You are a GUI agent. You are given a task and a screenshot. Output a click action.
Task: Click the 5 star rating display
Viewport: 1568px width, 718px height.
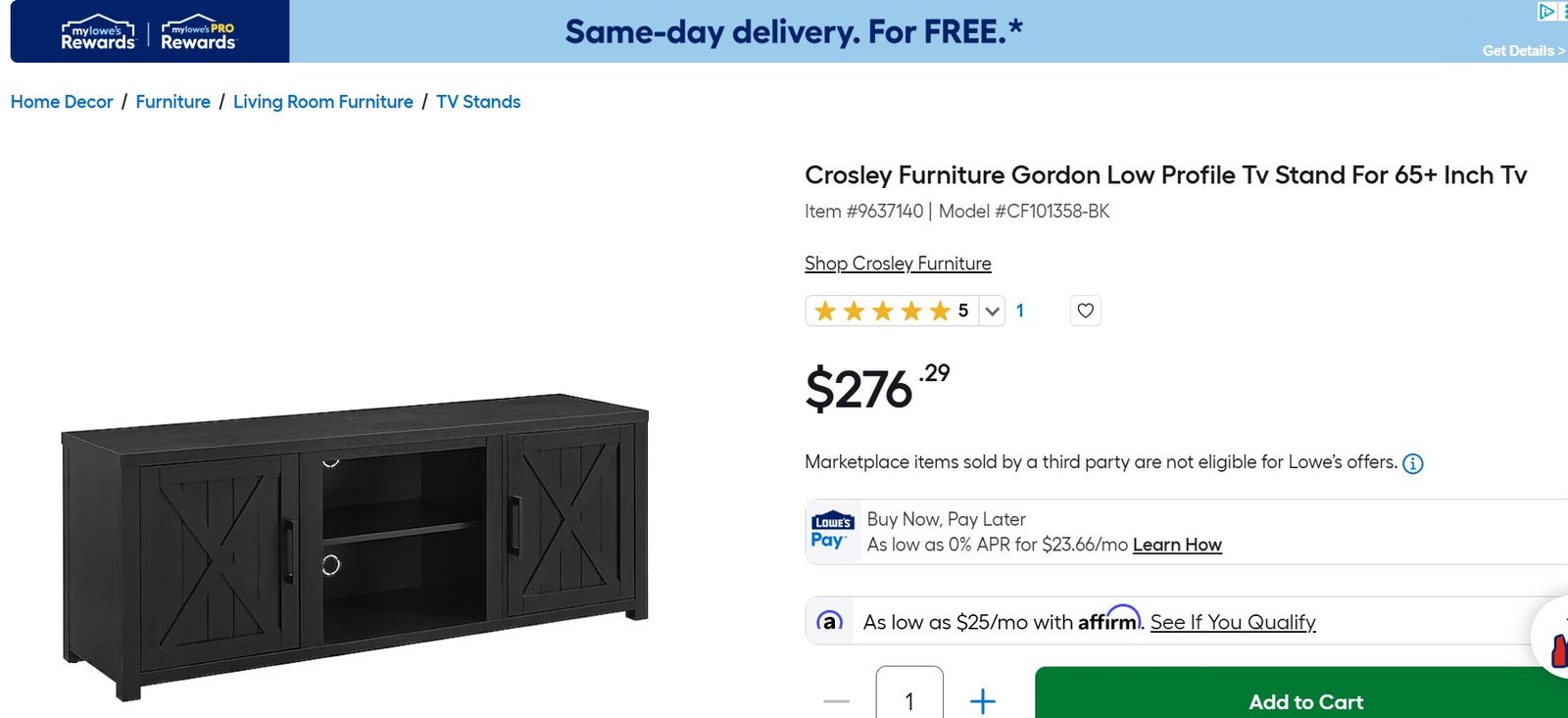(892, 311)
